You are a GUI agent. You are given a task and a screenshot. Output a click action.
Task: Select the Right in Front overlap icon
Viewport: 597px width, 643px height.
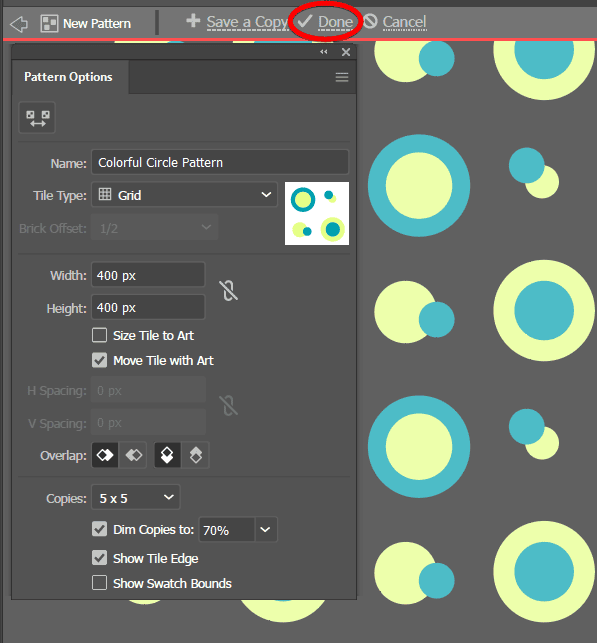[133, 455]
